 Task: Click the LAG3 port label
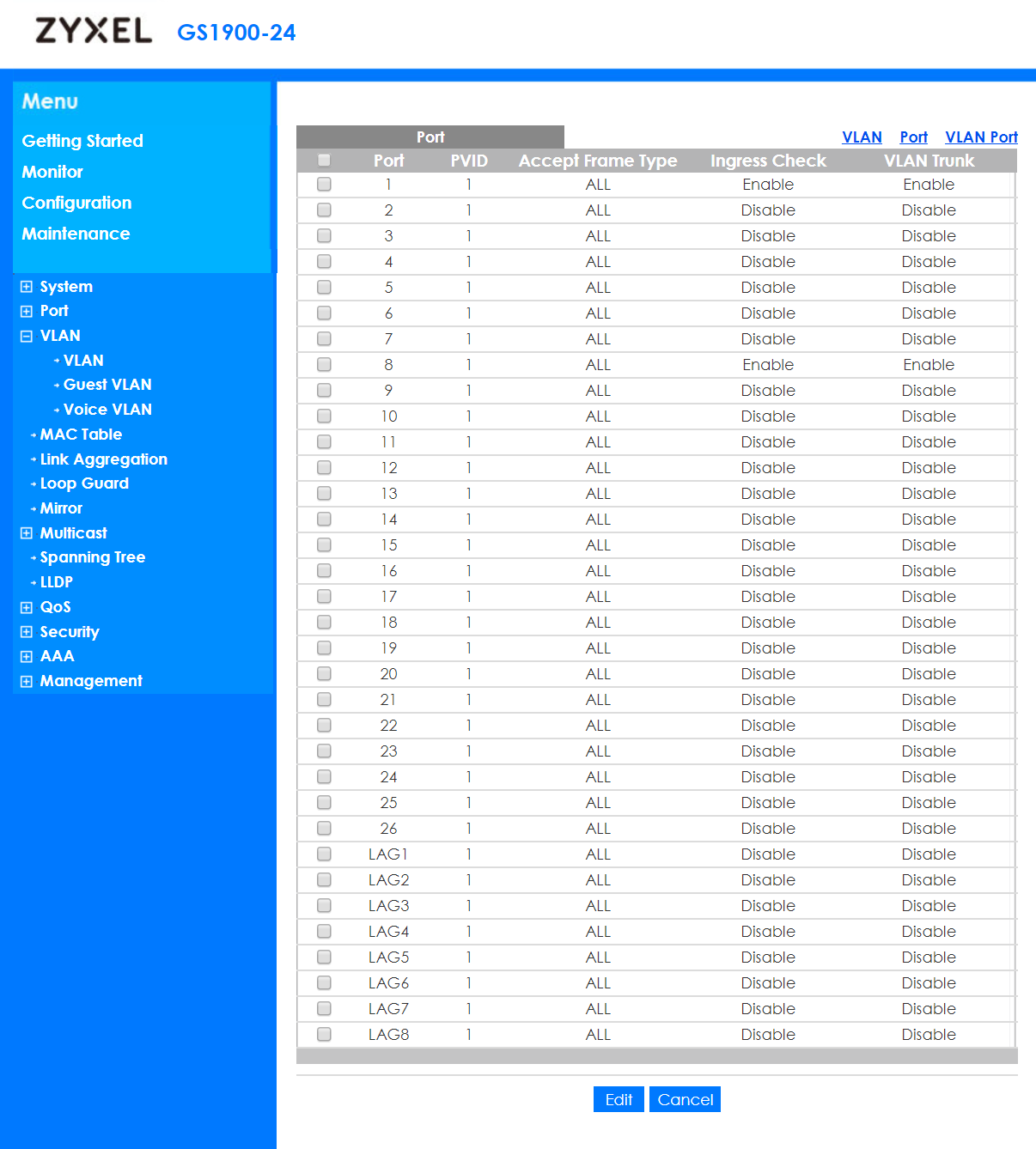coord(388,906)
